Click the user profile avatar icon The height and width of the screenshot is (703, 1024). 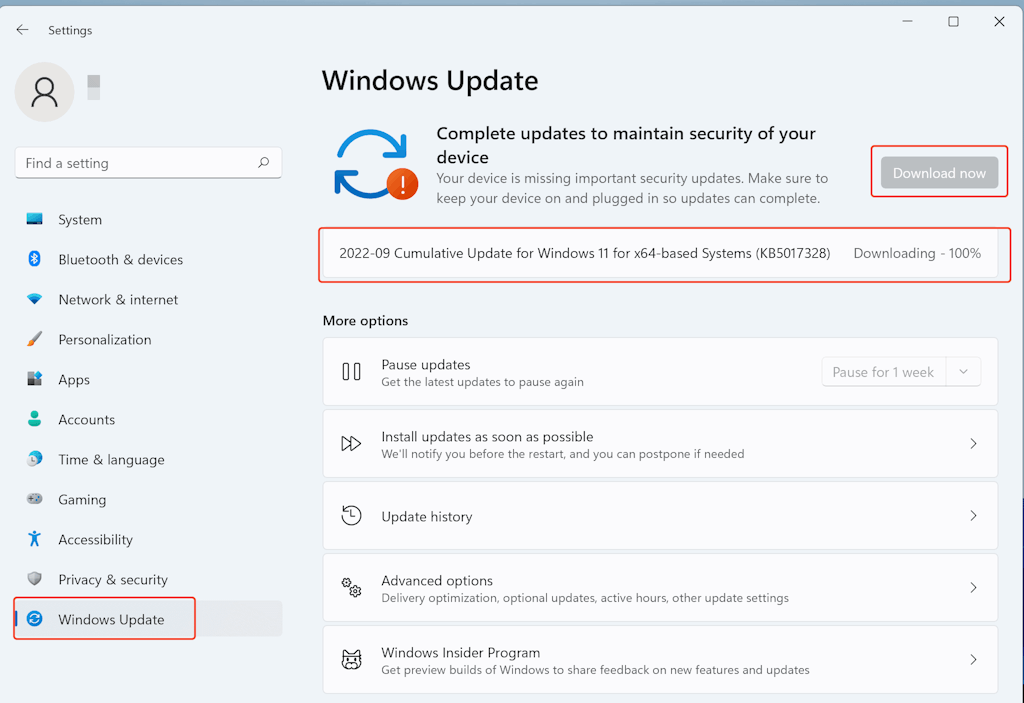44,92
